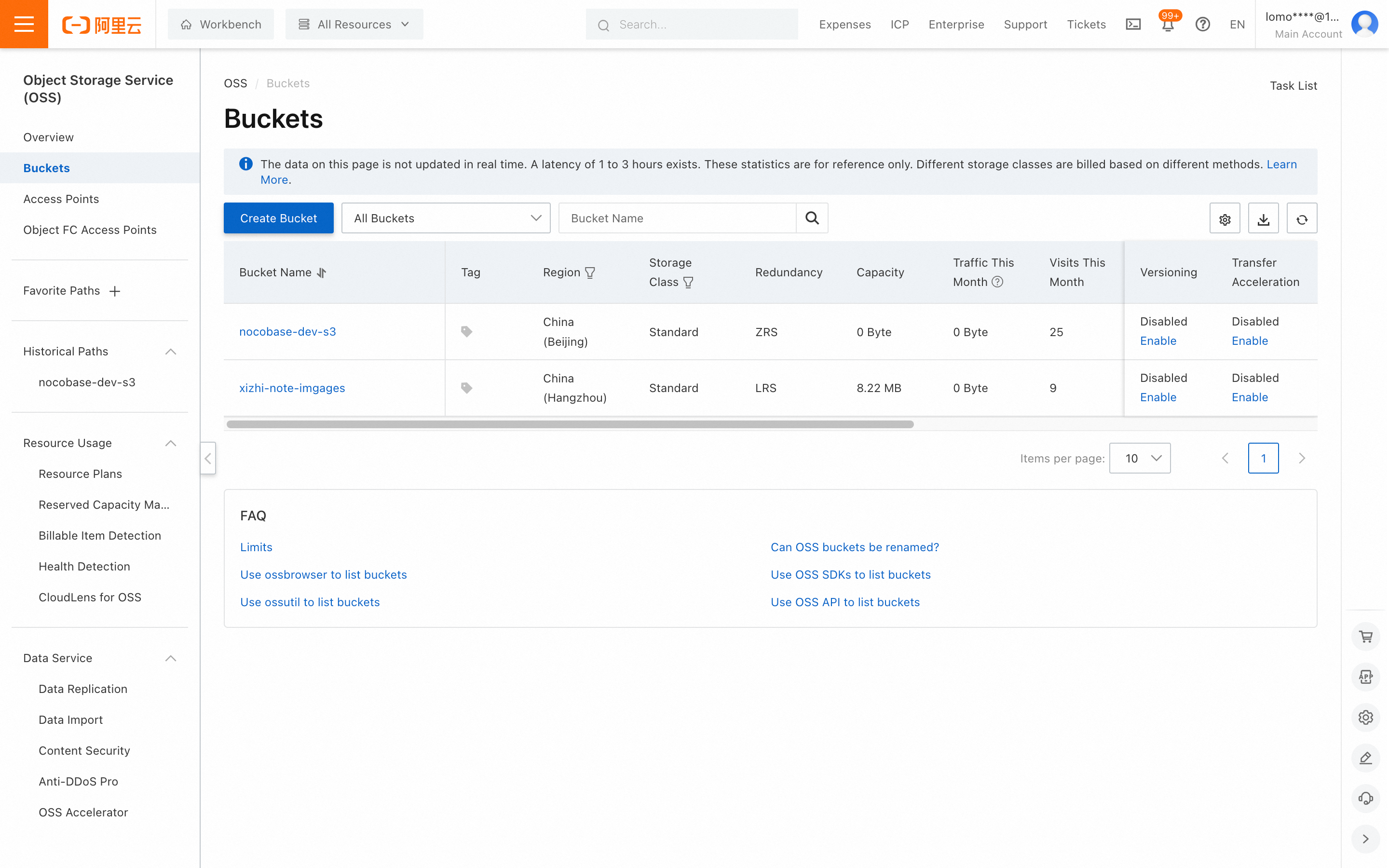Open the Overview sidebar item
Screen dimensions: 1389x868
point(48,137)
